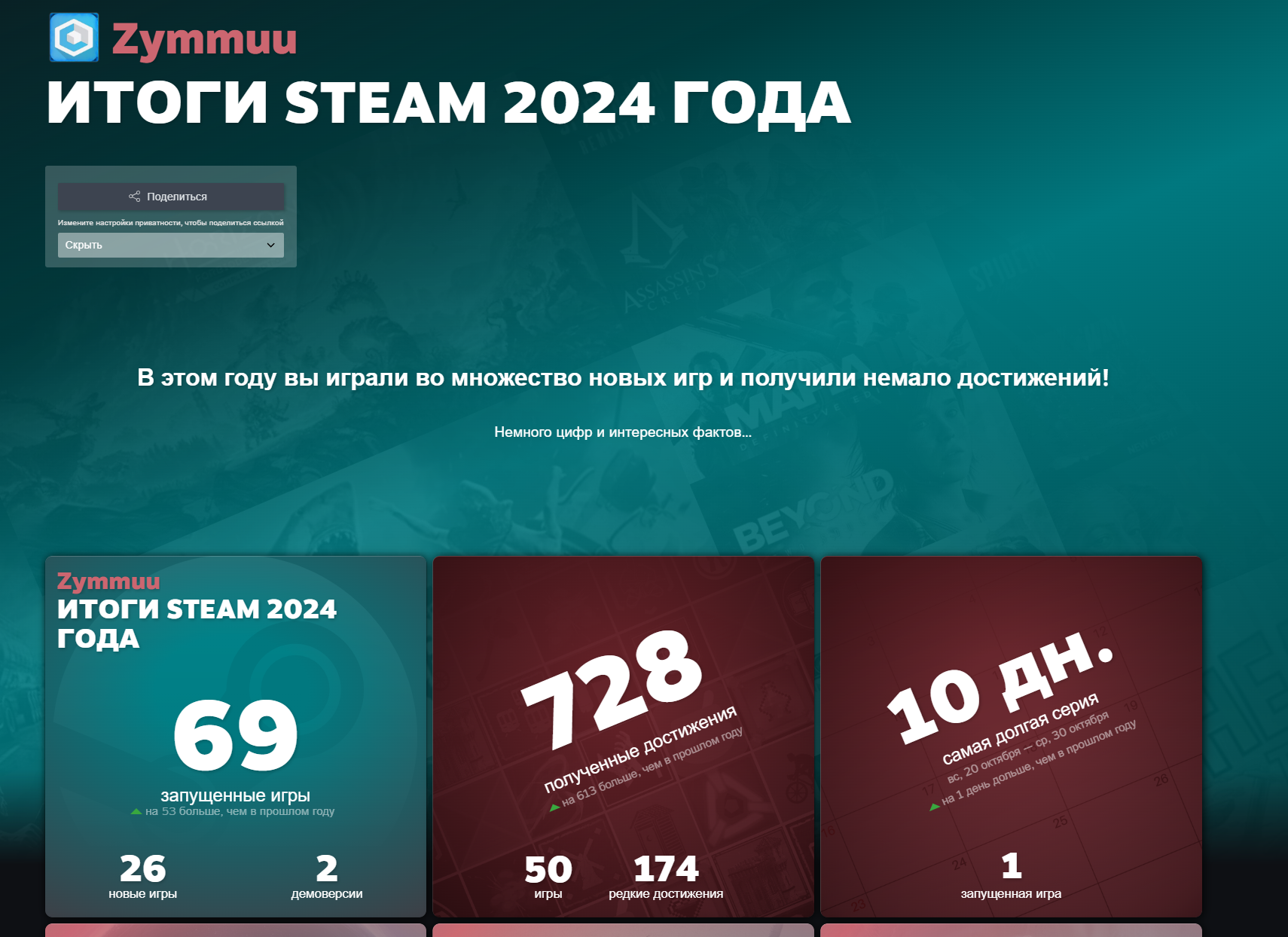Open the Zymmuu profile name link
The height and width of the screenshot is (937, 1288).
[204, 38]
